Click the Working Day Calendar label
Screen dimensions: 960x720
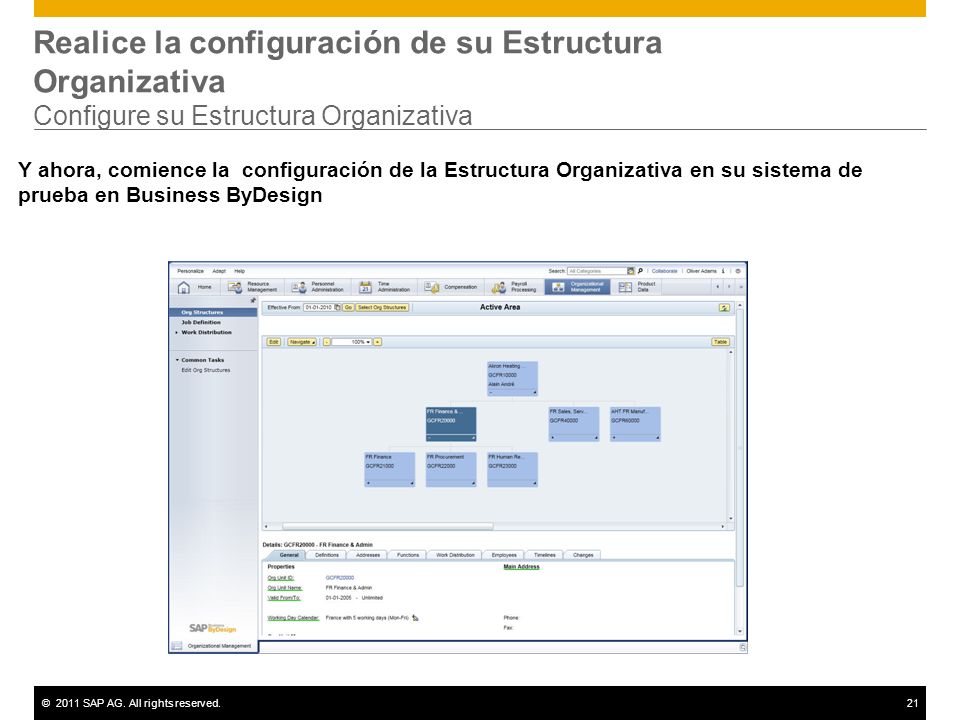(293, 618)
